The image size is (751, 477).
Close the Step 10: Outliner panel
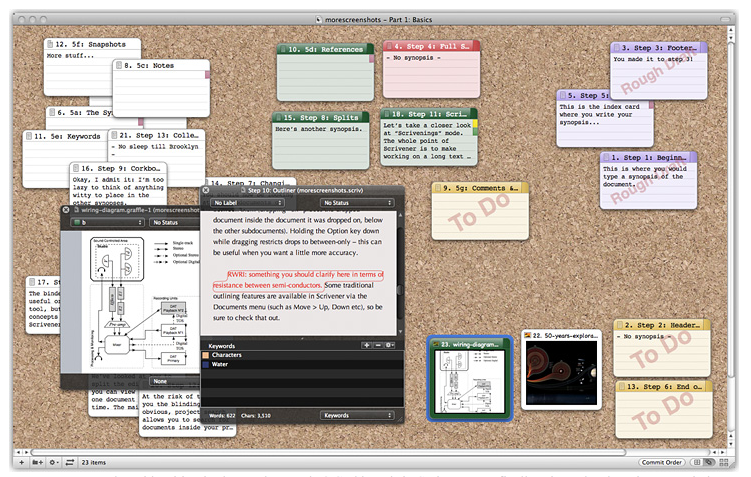coord(206,189)
